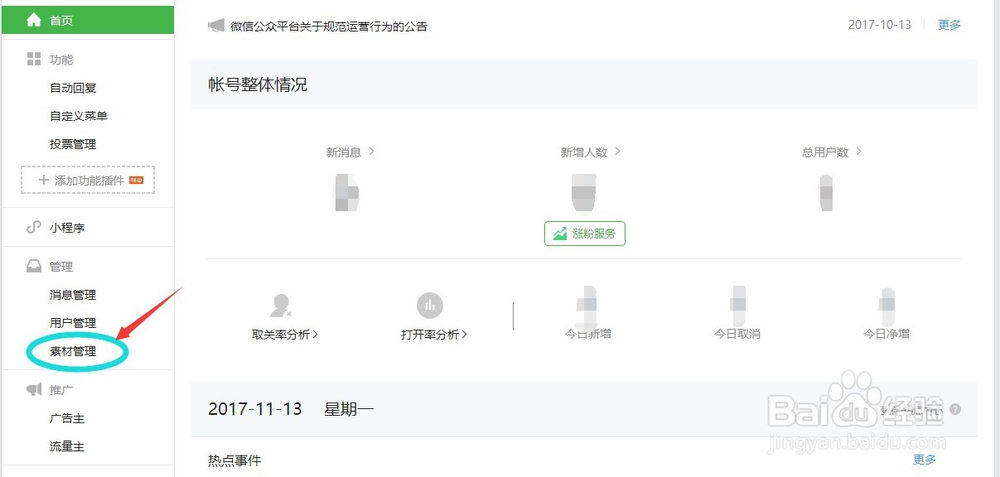
Task: Click the 管理 section label
Action: click(x=61, y=267)
